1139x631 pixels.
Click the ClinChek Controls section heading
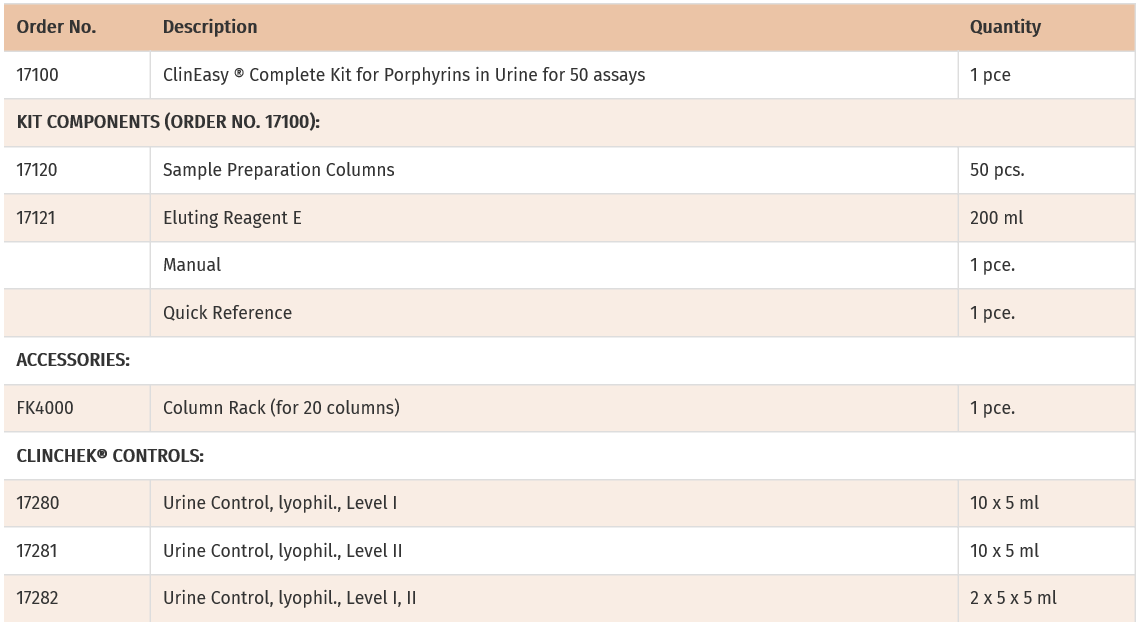click(x=110, y=455)
